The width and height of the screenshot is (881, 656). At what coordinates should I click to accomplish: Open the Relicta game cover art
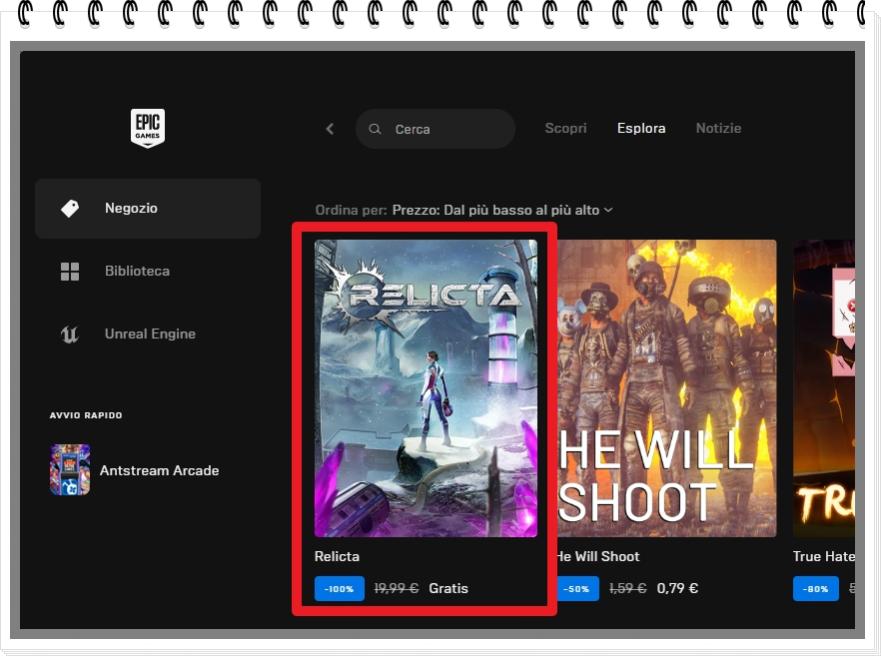pos(426,388)
